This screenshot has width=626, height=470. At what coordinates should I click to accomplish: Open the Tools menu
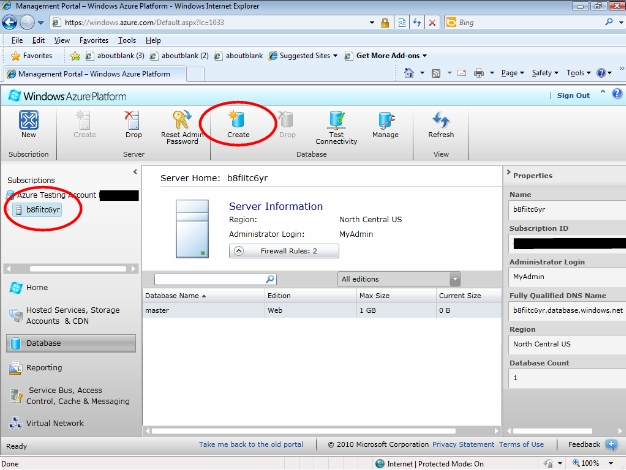(127, 40)
